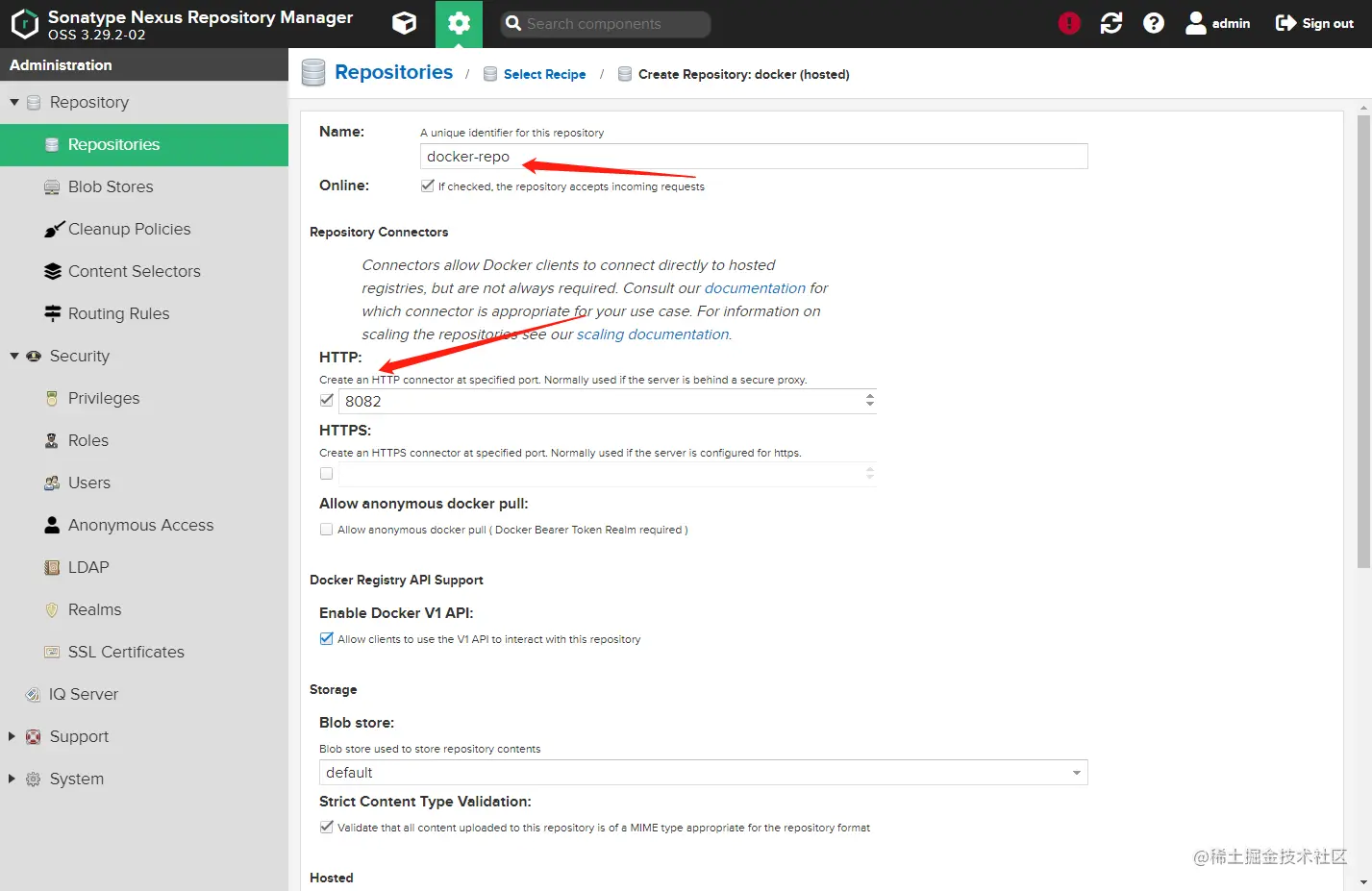Click the admin account button

coord(1218,23)
